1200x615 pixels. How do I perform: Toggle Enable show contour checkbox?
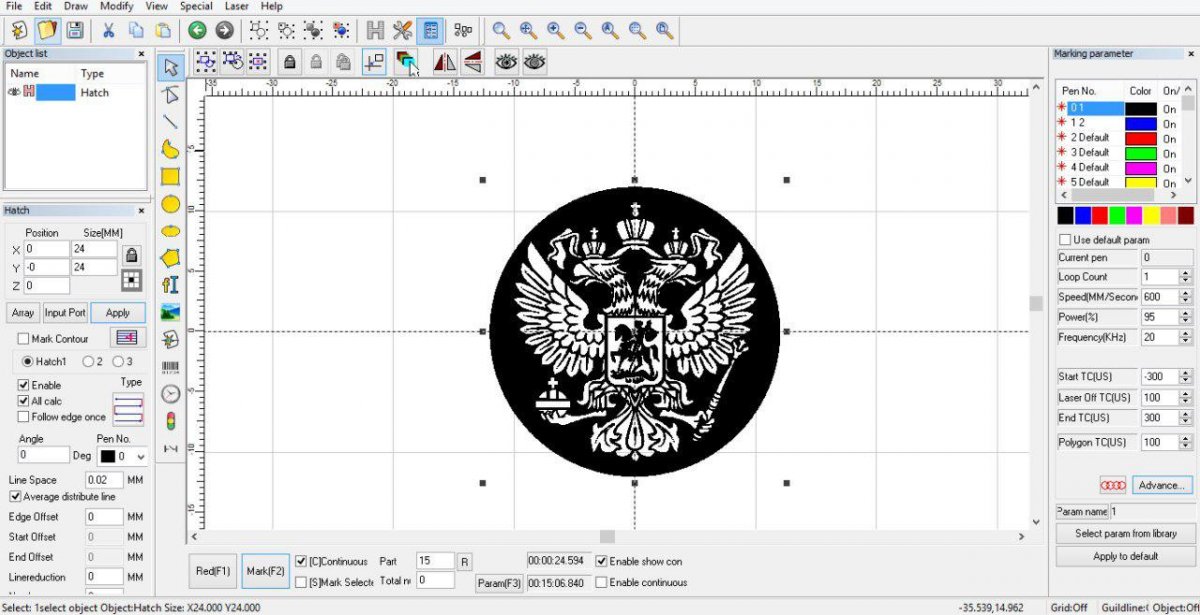click(601, 561)
